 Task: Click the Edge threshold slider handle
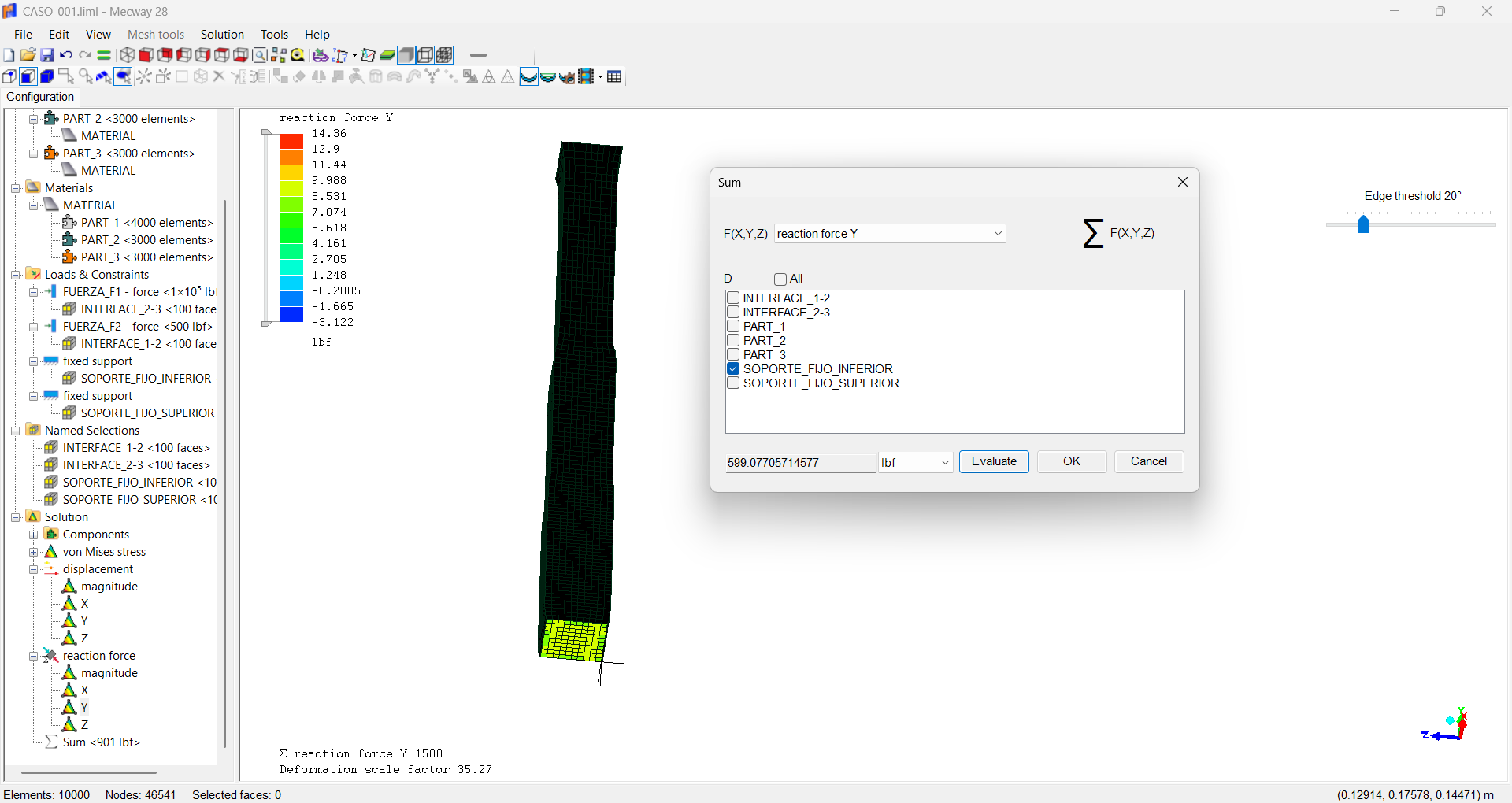[1364, 225]
